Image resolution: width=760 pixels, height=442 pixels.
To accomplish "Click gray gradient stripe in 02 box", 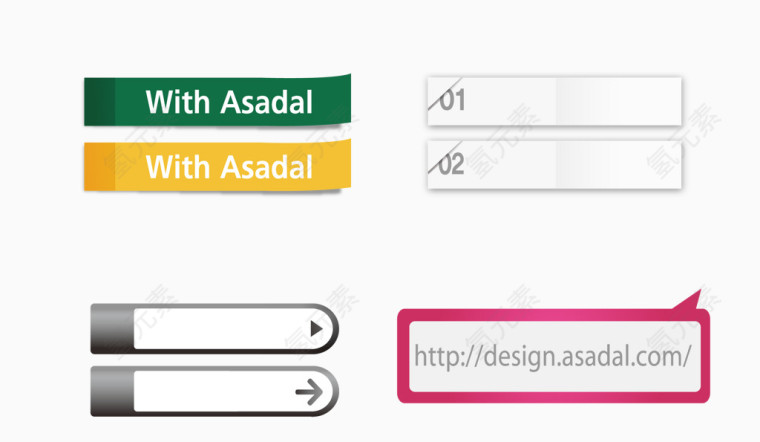I will click(x=586, y=164).
